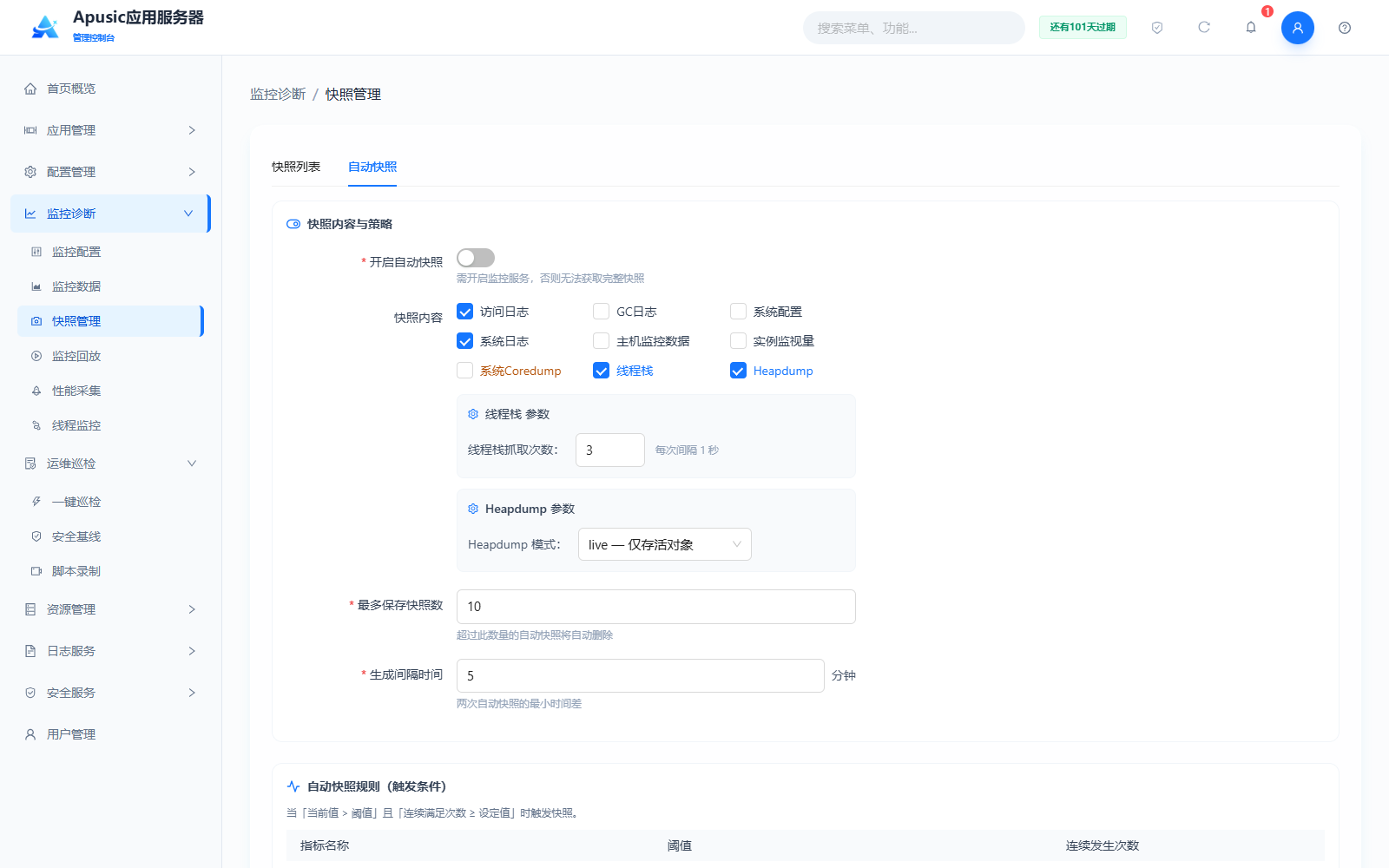This screenshot has height=868, width=1389.
Task: Click 监控诊断 in the breadcrumb
Action: 278,94
